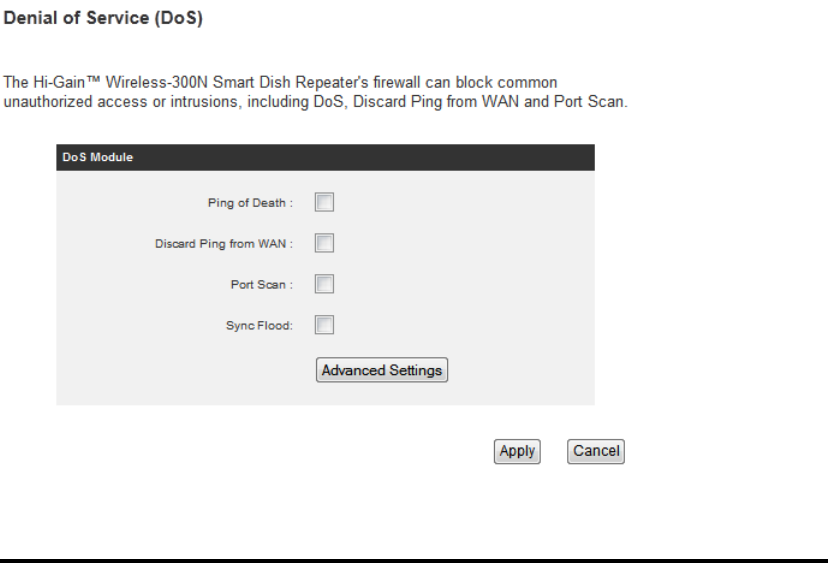Enable the Ping of Death checkbox
The width and height of the screenshot is (828, 563).
324,202
